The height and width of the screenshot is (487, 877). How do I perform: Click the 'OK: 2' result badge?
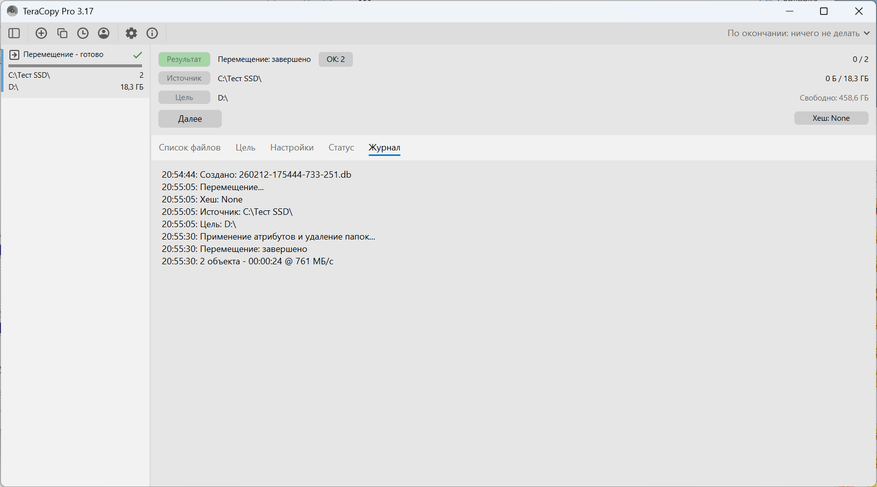(336, 59)
